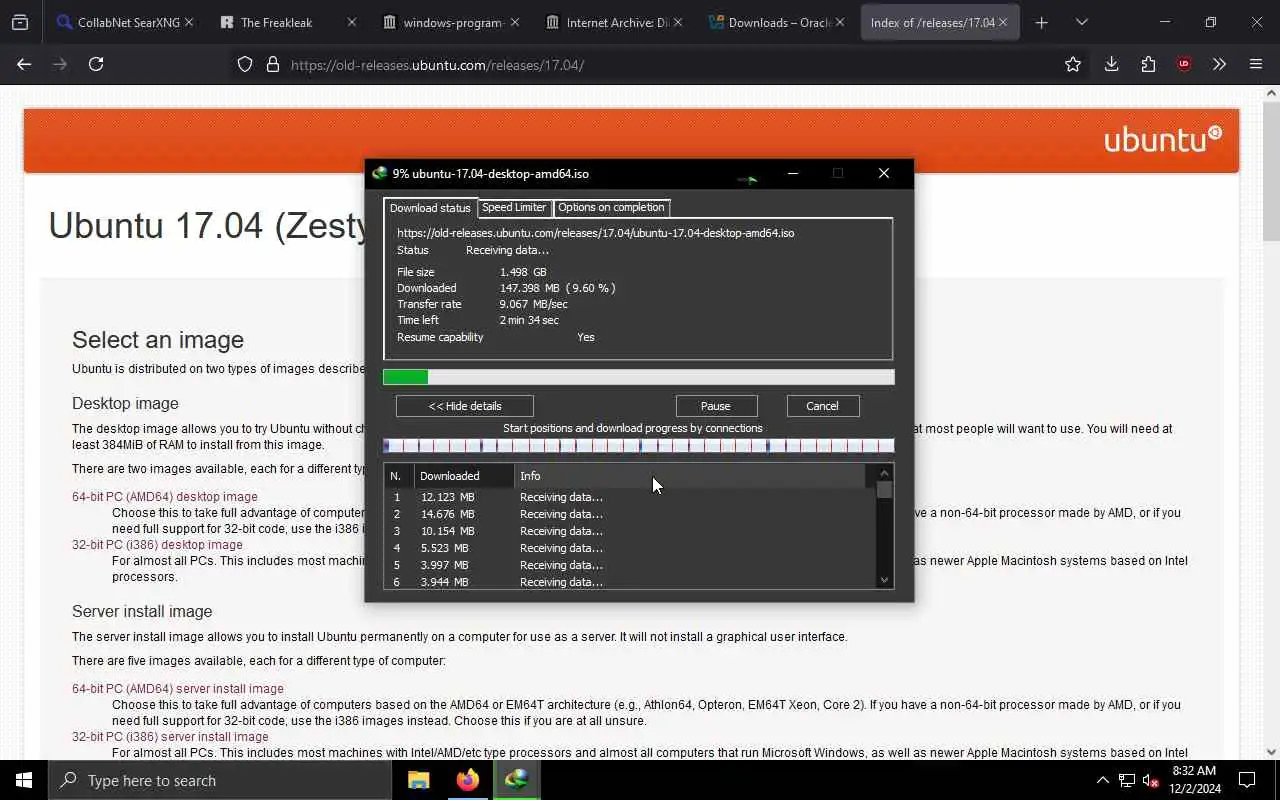The width and height of the screenshot is (1280, 800).
Task: Open the Speed Limiter tab
Action: click(x=514, y=207)
